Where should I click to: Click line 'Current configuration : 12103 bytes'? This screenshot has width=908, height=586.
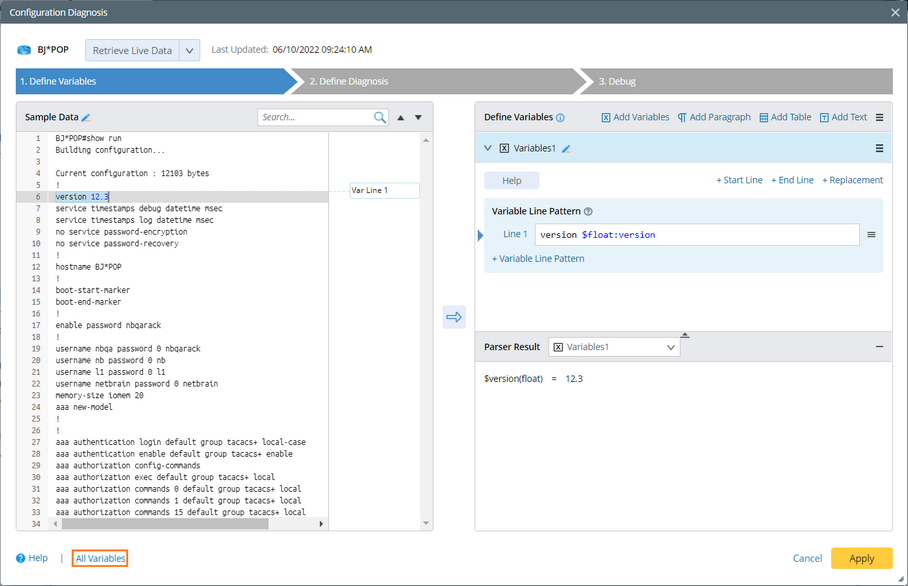point(132,173)
